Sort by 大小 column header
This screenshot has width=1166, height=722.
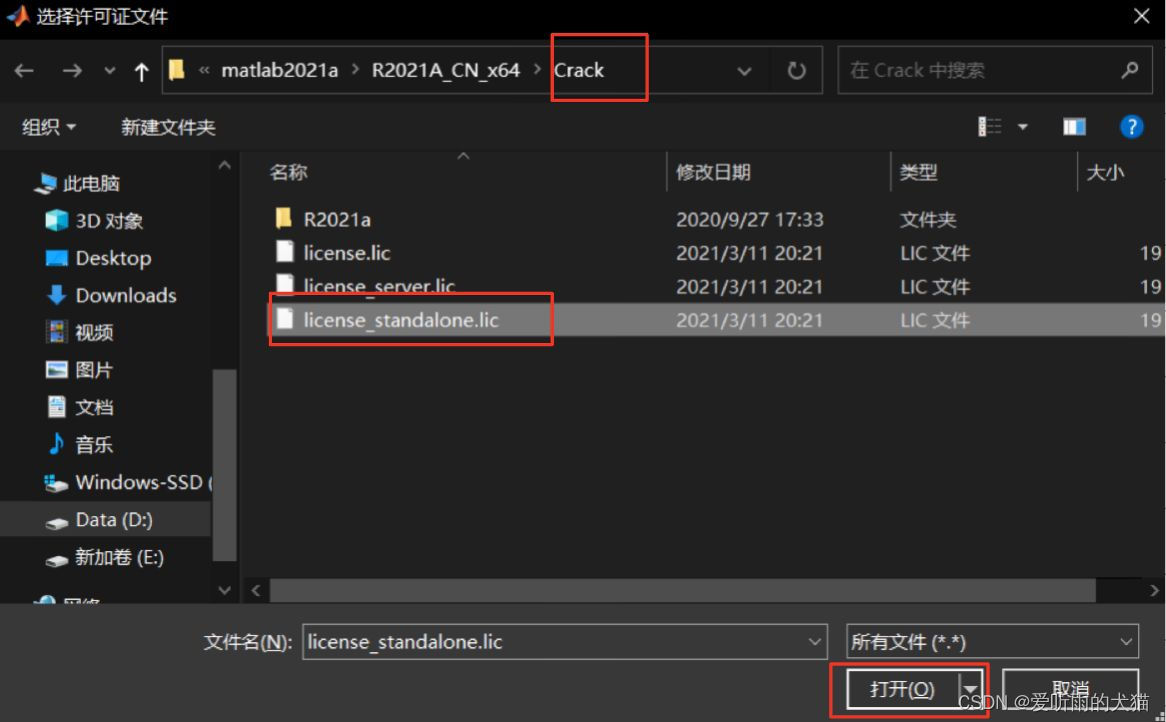[1104, 173]
